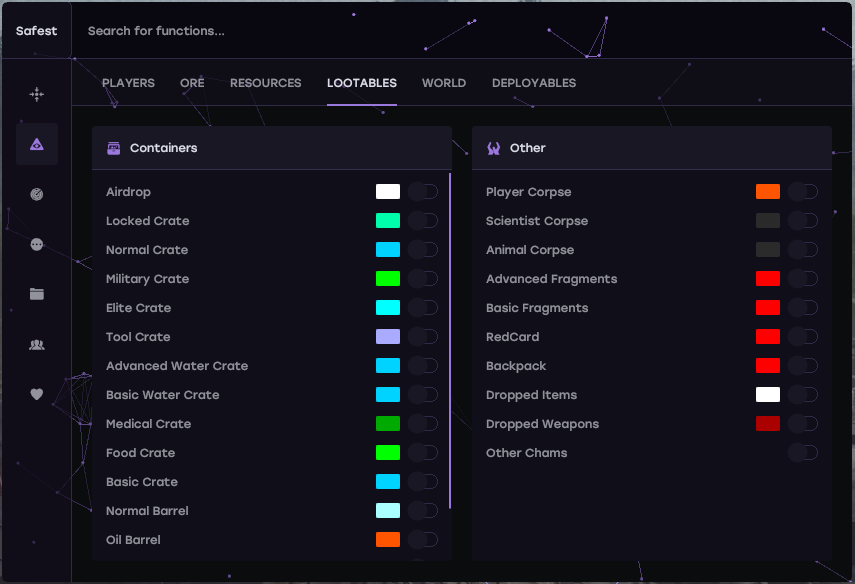Pick the RedCard red color swatch

point(768,337)
